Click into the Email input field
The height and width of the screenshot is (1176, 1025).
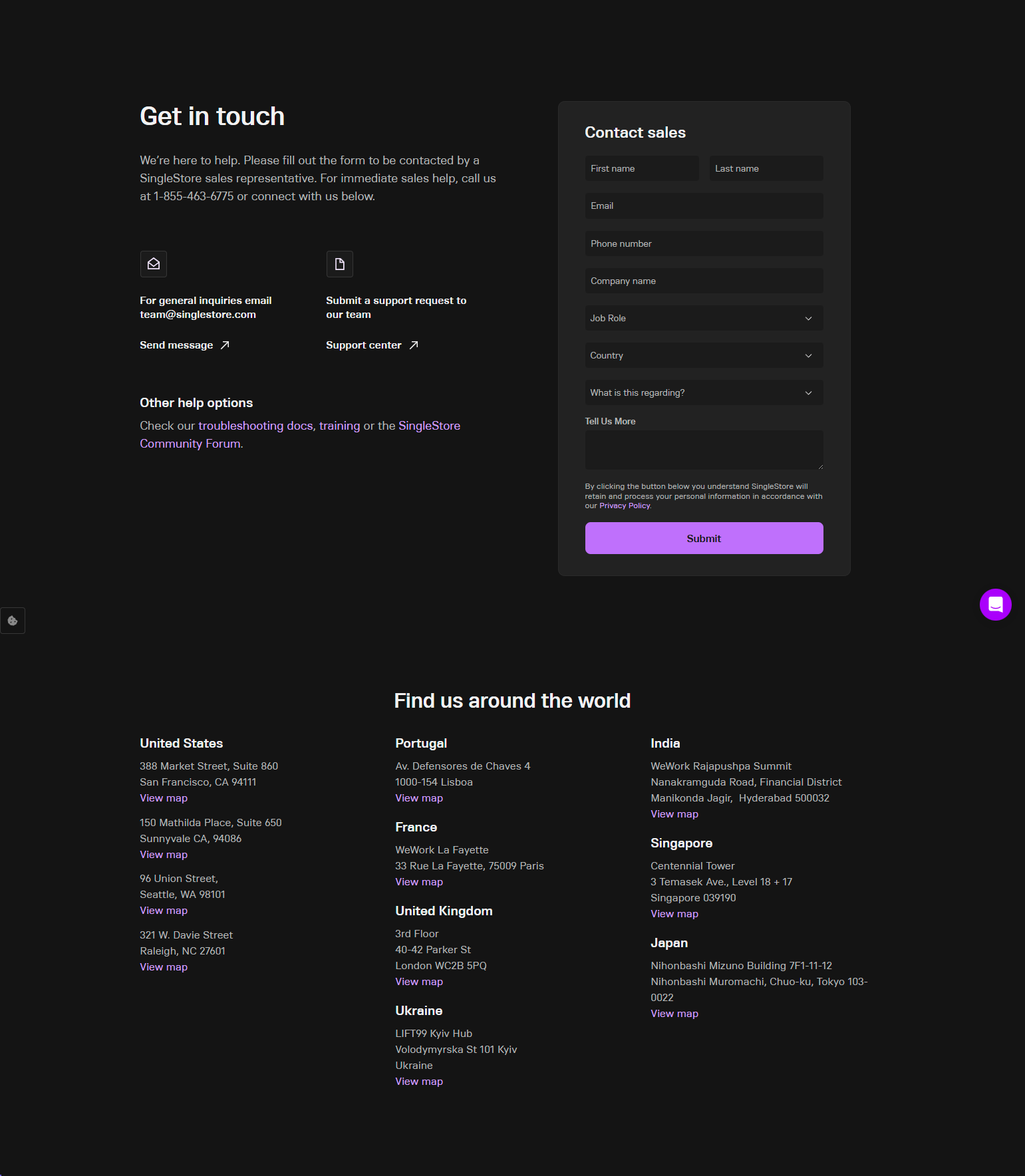(704, 206)
